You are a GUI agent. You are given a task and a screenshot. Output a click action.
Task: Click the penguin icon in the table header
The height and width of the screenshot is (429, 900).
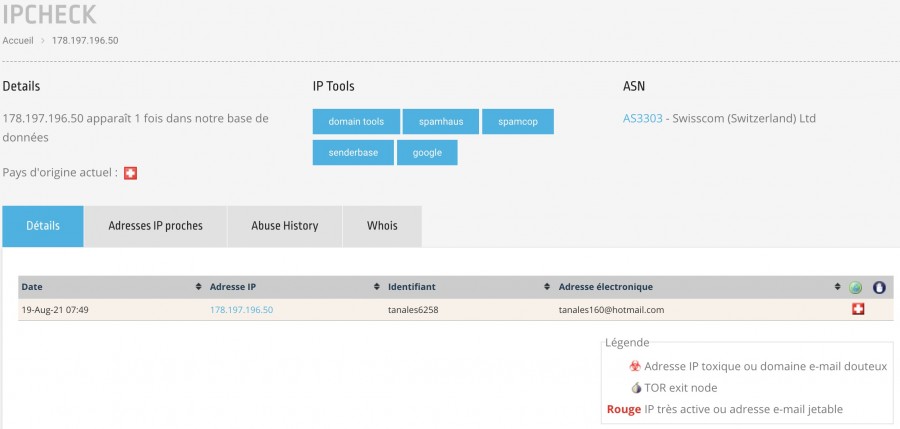click(x=879, y=288)
